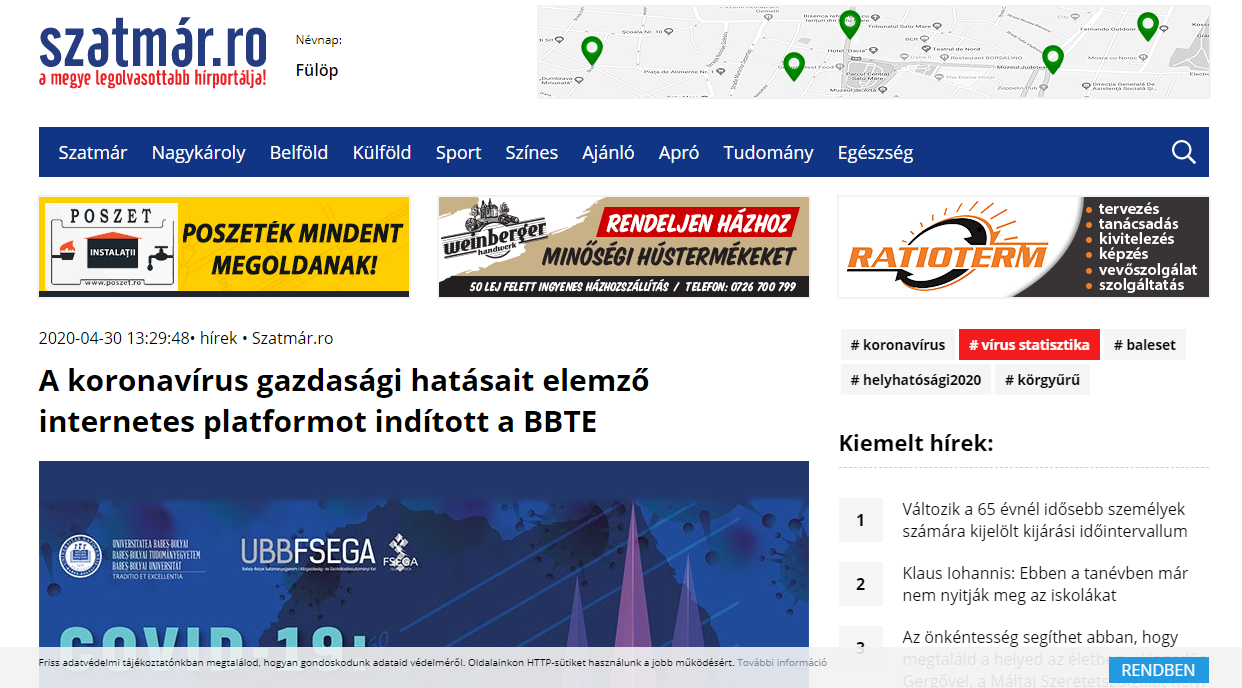Open the Poszet Instalații banner ad
The width and height of the screenshot is (1242, 688).
[x=224, y=247]
